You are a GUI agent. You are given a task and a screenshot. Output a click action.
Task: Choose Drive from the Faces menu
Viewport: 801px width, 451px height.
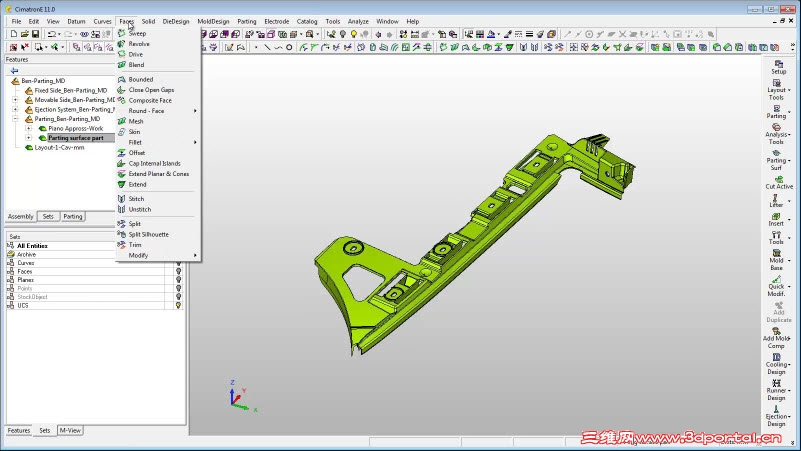(135, 54)
